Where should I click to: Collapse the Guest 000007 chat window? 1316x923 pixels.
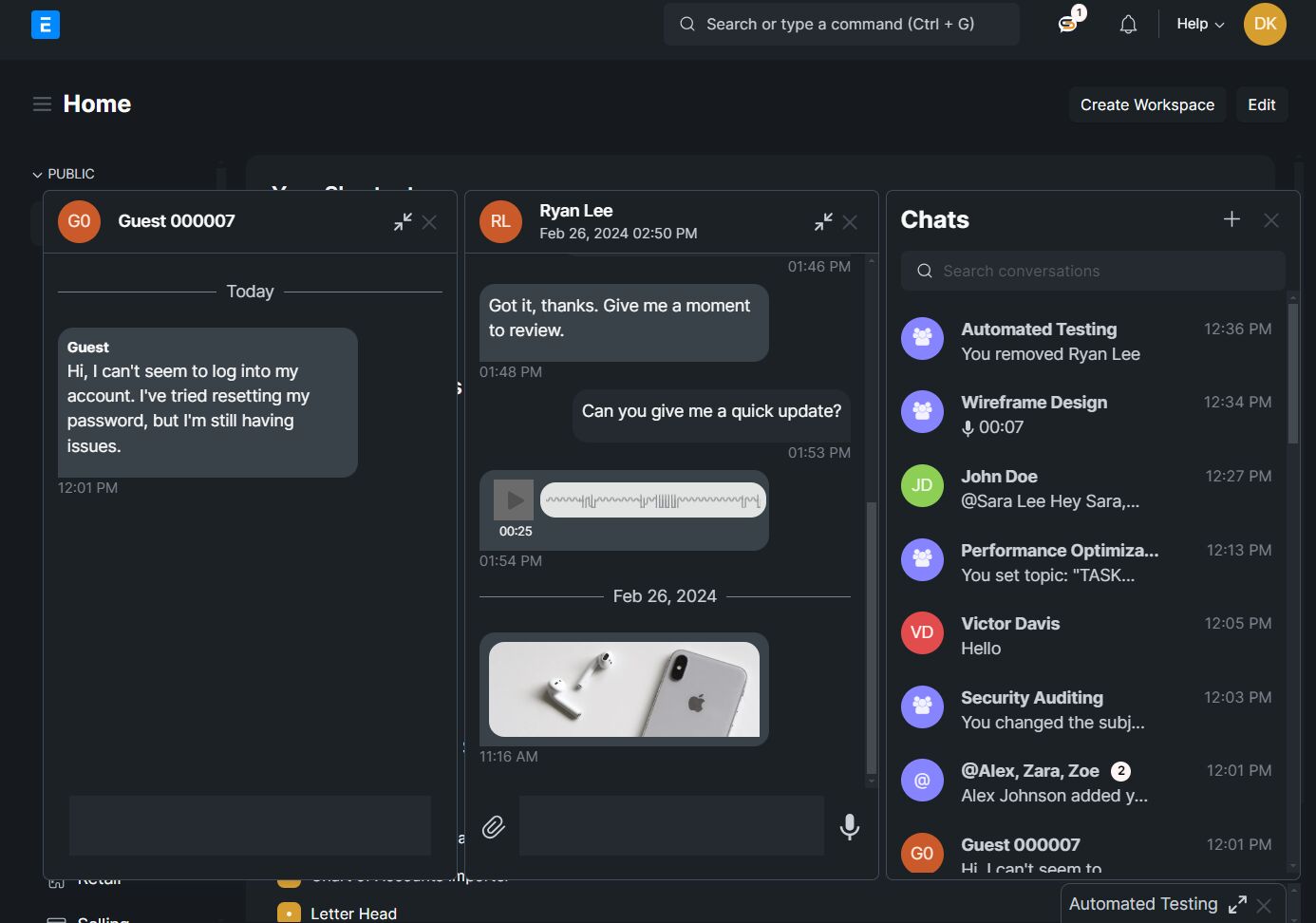pos(403,221)
